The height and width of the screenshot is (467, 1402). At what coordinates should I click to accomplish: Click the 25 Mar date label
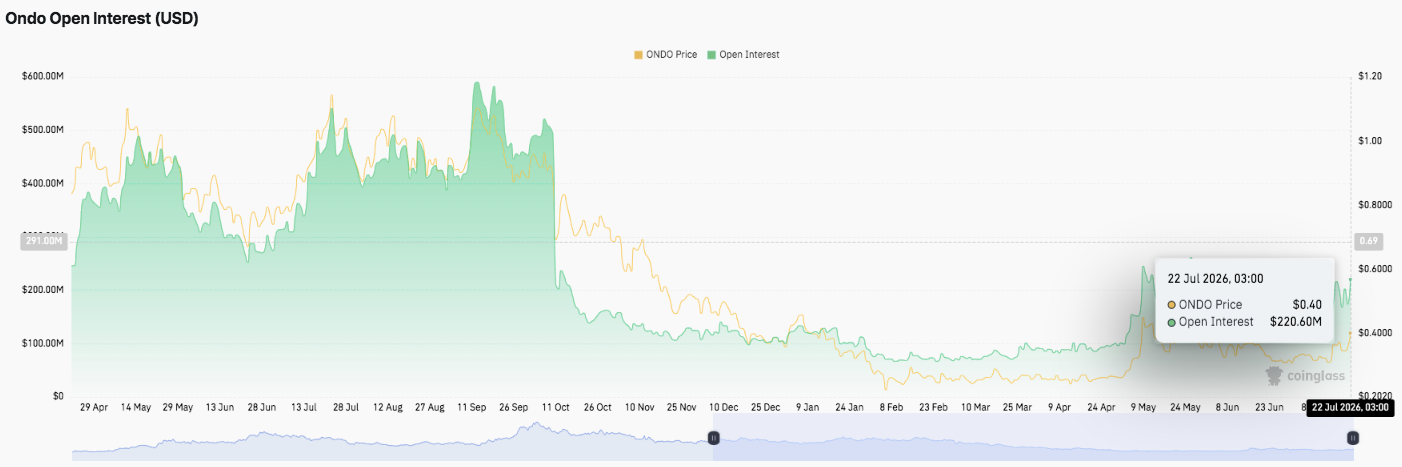[x=1017, y=408]
